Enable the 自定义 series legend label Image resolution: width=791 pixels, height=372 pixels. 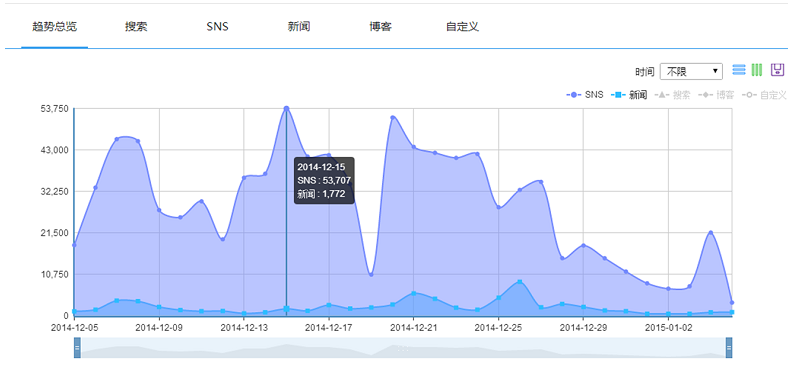coord(773,95)
